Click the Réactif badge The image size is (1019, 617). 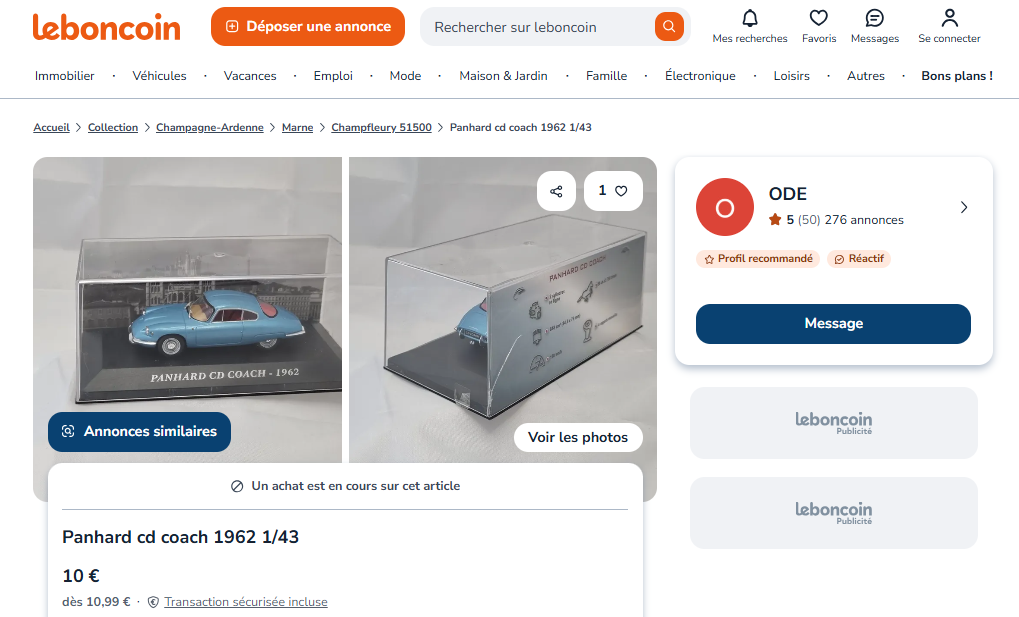(x=859, y=259)
